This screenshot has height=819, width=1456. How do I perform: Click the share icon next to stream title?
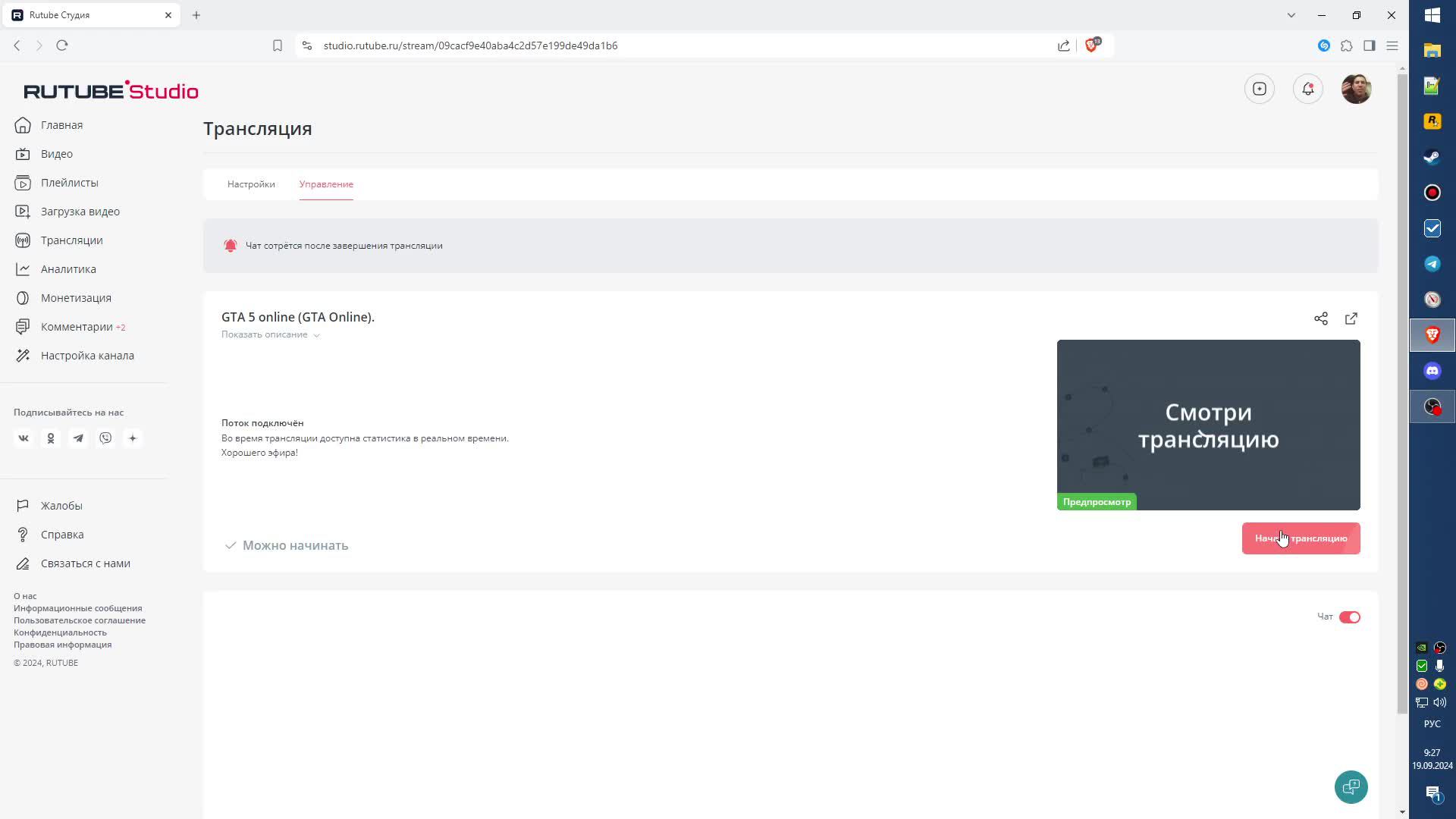1320,318
